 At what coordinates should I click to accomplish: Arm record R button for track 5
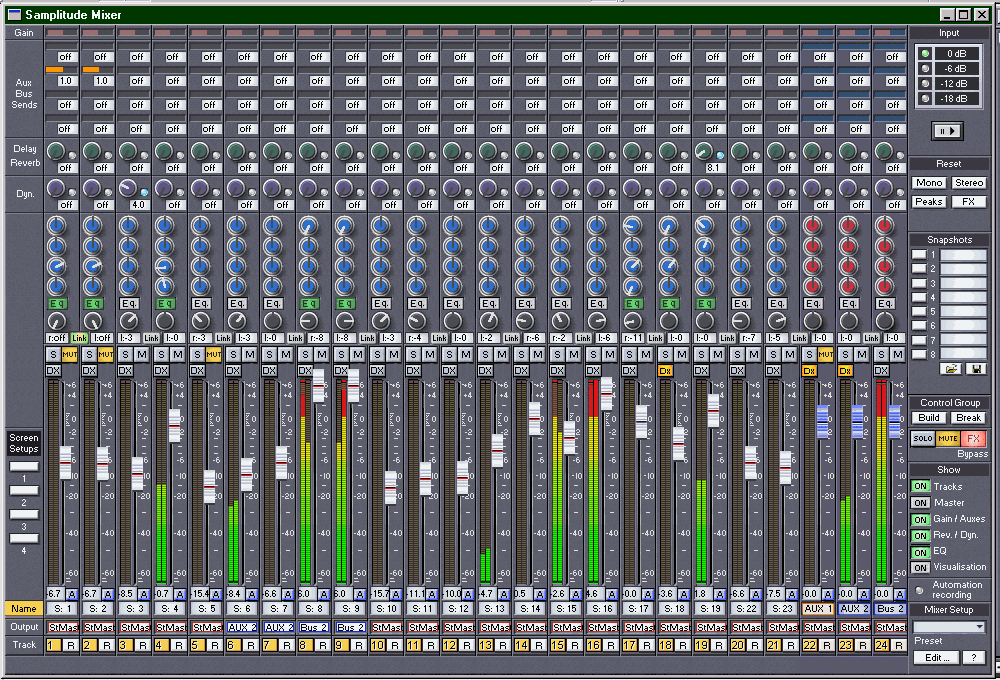pyautogui.click(x=214, y=646)
